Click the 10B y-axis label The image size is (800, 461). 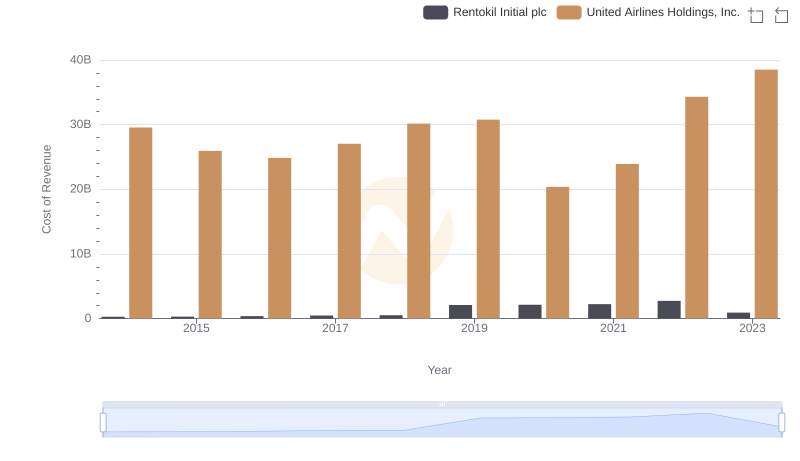pos(81,254)
